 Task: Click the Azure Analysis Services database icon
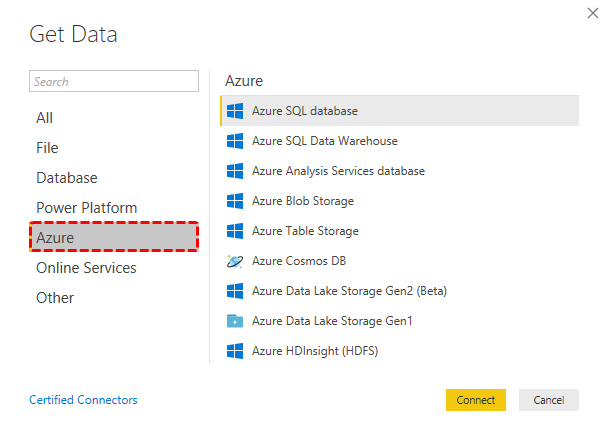pos(235,171)
